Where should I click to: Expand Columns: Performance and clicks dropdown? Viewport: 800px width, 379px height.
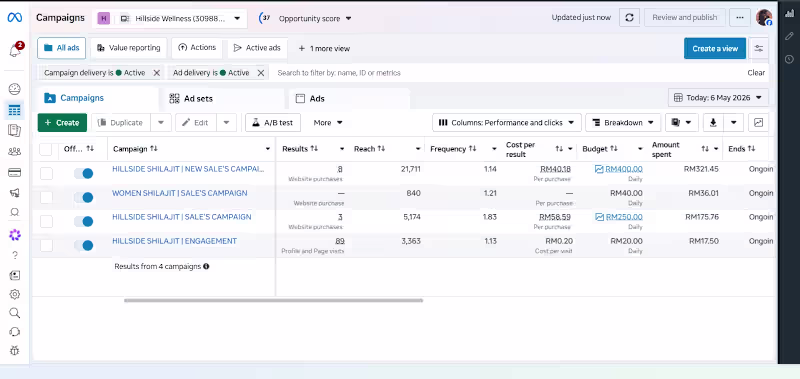[x=507, y=122]
